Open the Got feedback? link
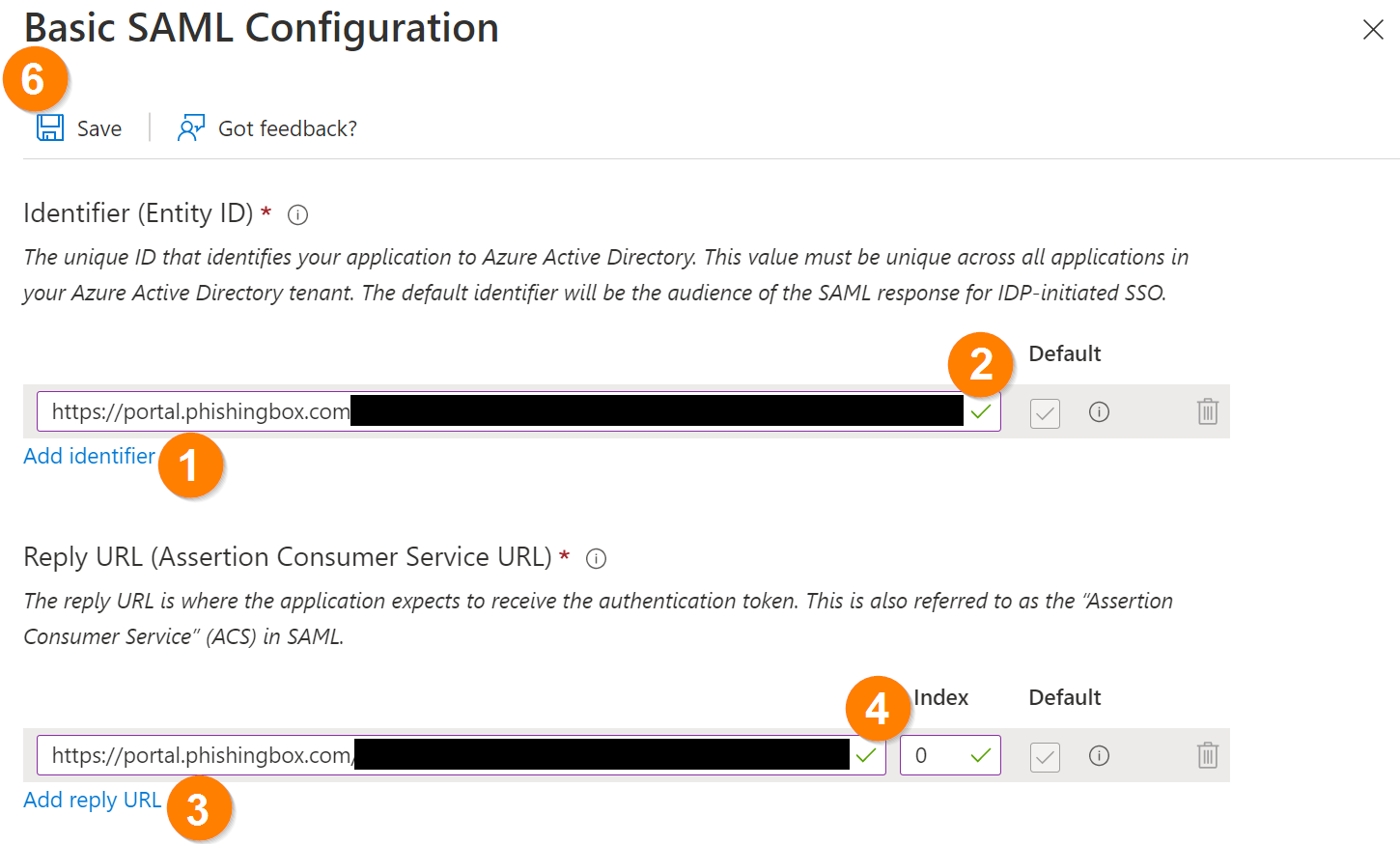Screen dimensions: 1400x844 [288, 128]
